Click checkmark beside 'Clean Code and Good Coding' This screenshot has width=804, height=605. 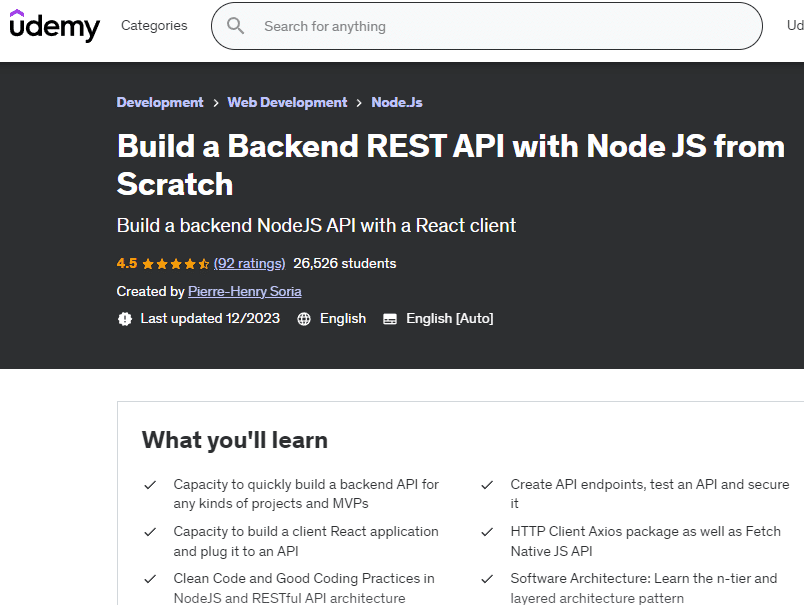[x=150, y=579]
